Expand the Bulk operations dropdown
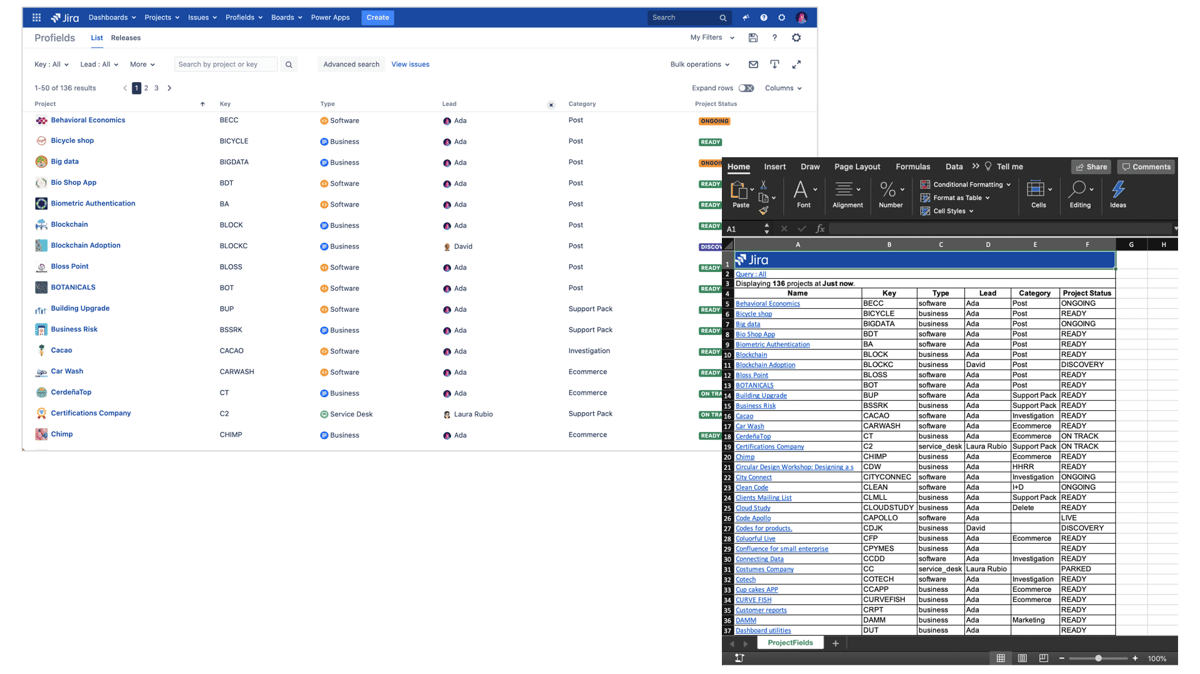 click(x=700, y=64)
